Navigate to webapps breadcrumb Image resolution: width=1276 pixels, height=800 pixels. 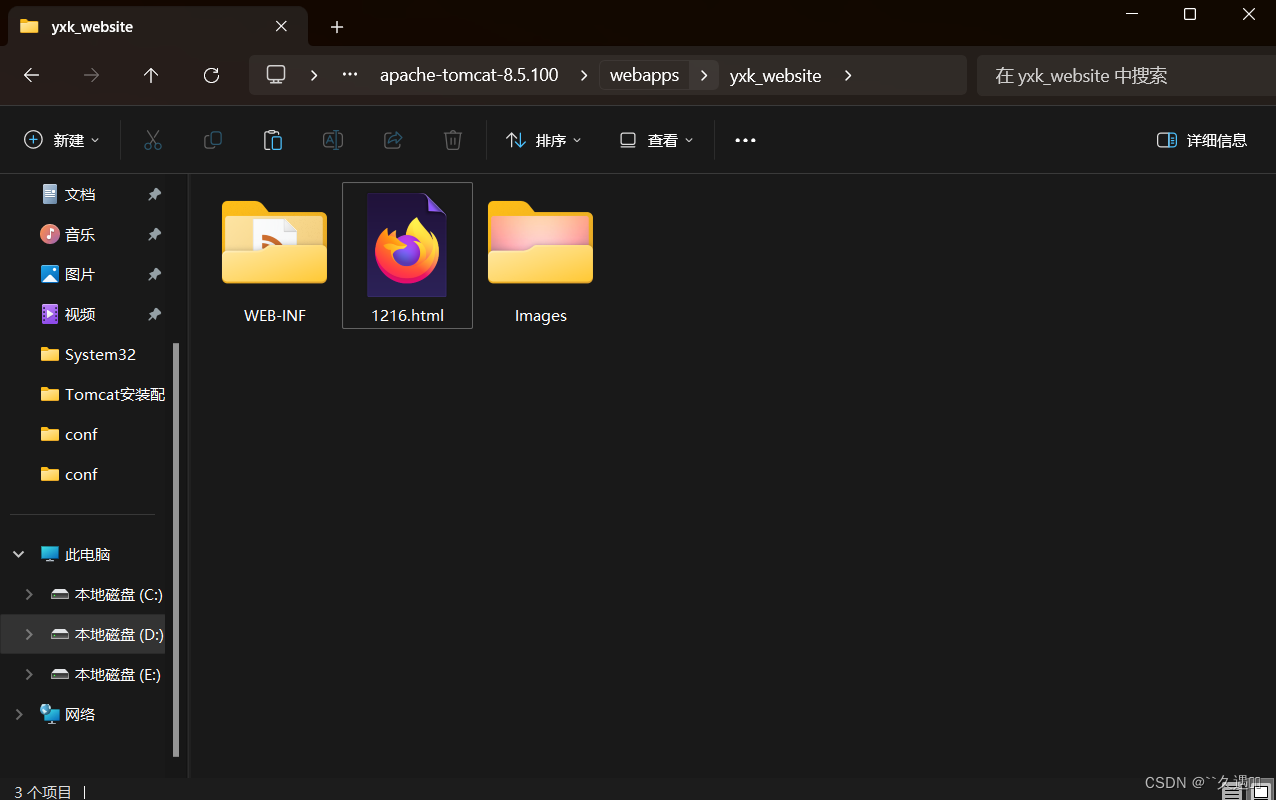pos(645,75)
